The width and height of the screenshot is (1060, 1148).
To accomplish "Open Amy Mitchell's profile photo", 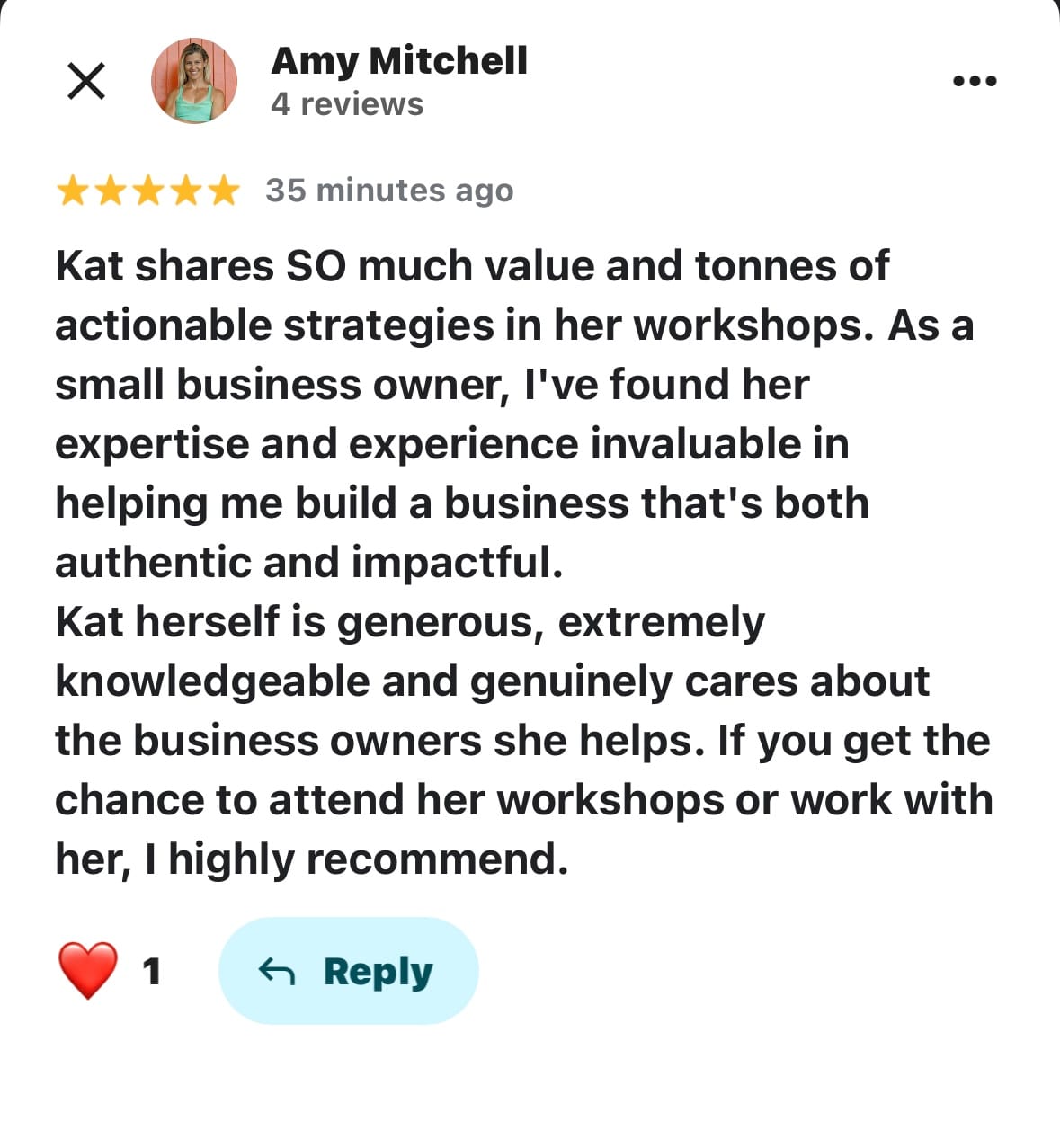I will tap(194, 81).
